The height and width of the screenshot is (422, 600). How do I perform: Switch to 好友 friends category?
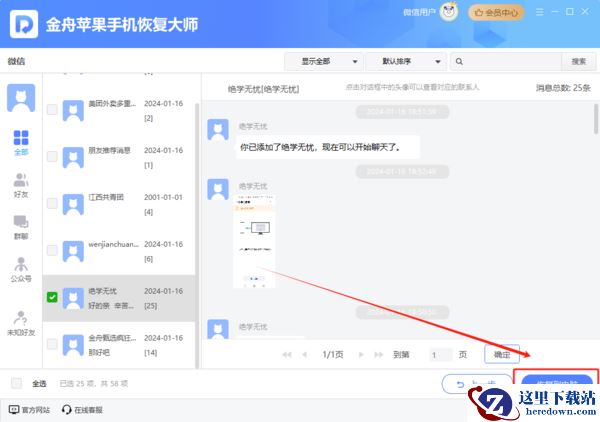click(x=21, y=185)
